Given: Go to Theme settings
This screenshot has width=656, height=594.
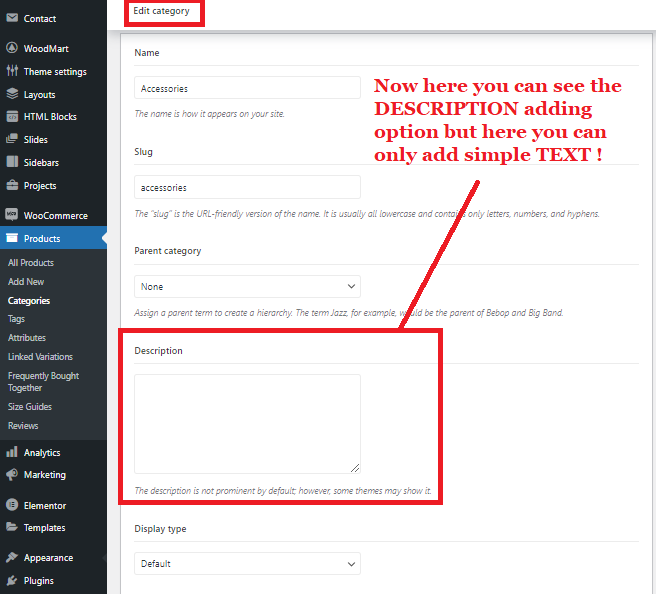Looking at the screenshot, I should [53, 72].
